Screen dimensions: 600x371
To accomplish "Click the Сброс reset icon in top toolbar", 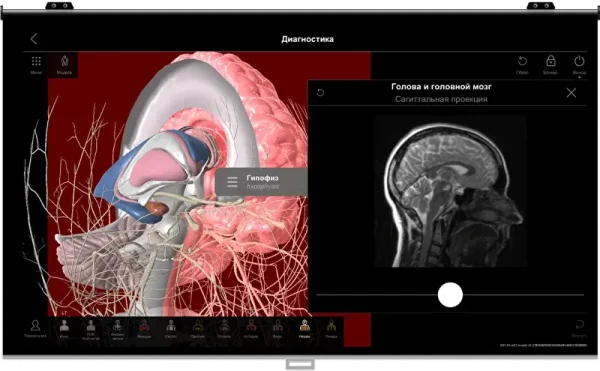I will pyautogui.click(x=522, y=64).
